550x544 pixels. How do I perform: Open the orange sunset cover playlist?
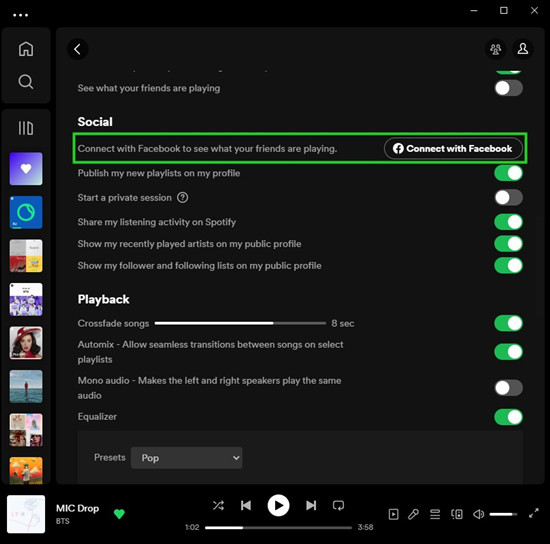coord(26,470)
